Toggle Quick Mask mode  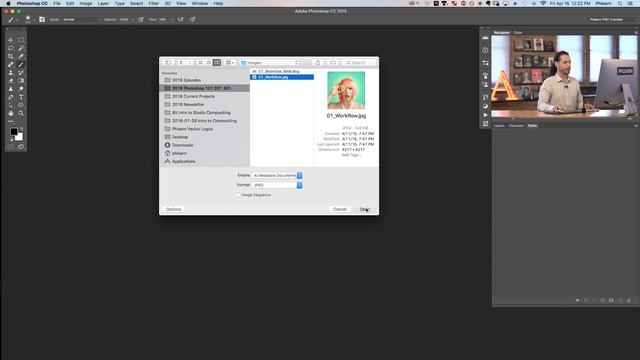coord(11,147)
